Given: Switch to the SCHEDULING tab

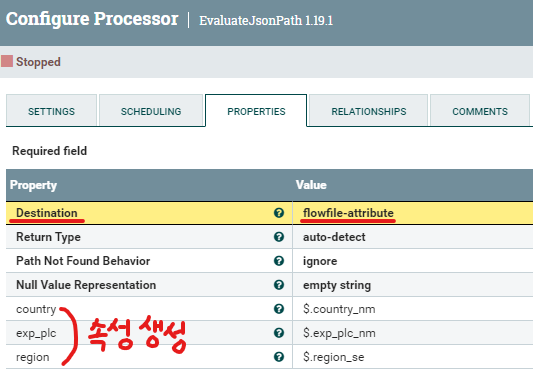Looking at the screenshot, I should pyautogui.click(x=151, y=111).
